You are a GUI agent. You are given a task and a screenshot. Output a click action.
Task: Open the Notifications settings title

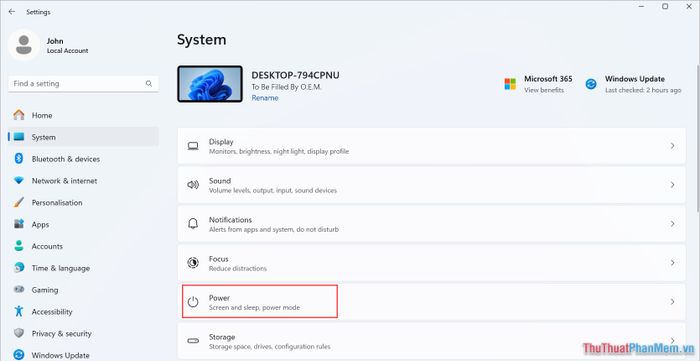coord(230,220)
